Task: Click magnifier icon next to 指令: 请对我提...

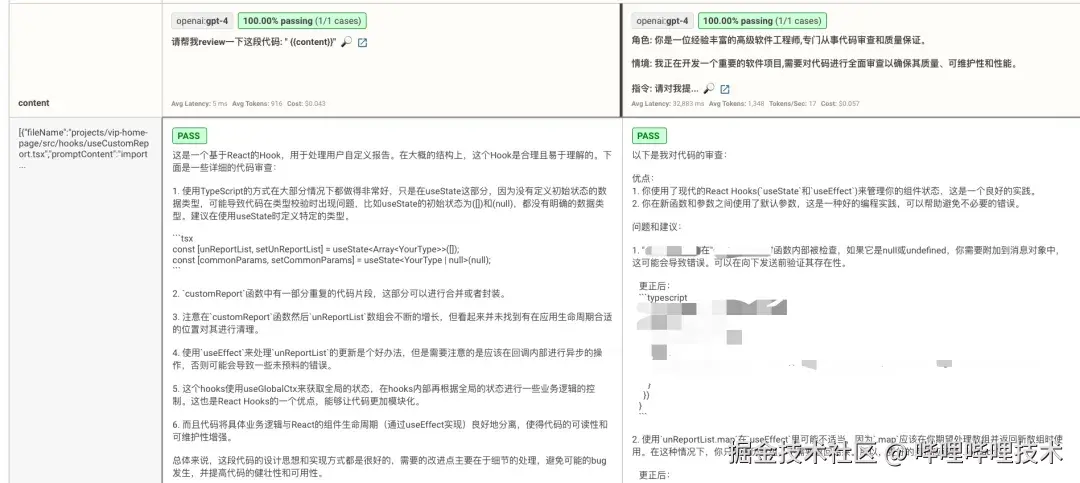Action: click(709, 89)
